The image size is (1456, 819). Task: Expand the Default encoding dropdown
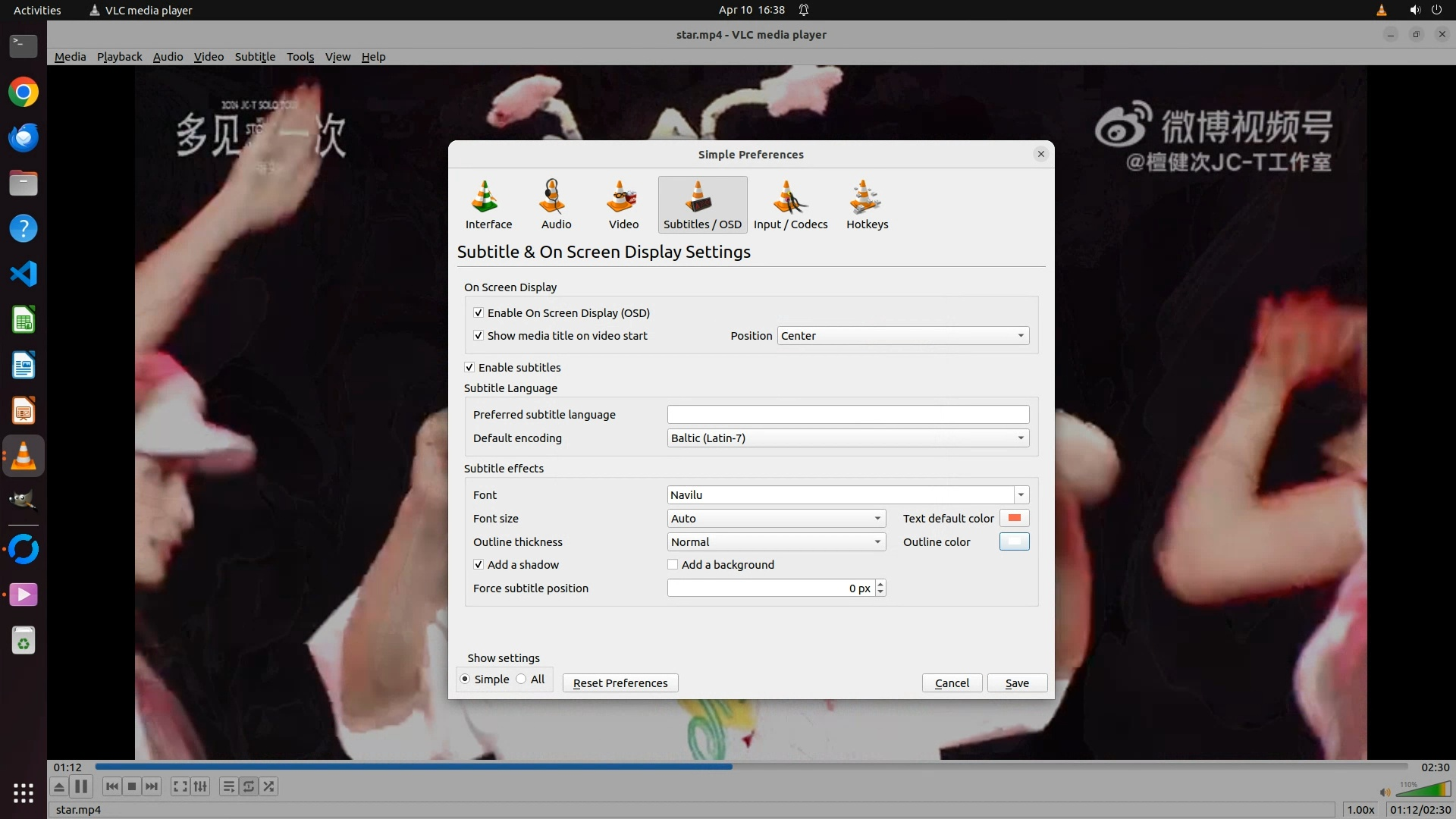click(848, 438)
